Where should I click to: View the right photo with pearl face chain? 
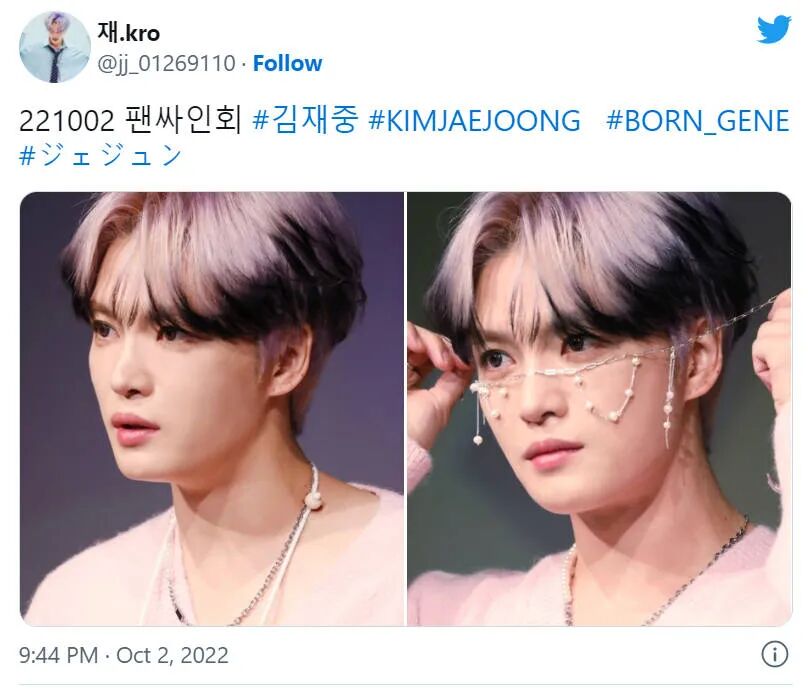pyautogui.click(x=599, y=409)
